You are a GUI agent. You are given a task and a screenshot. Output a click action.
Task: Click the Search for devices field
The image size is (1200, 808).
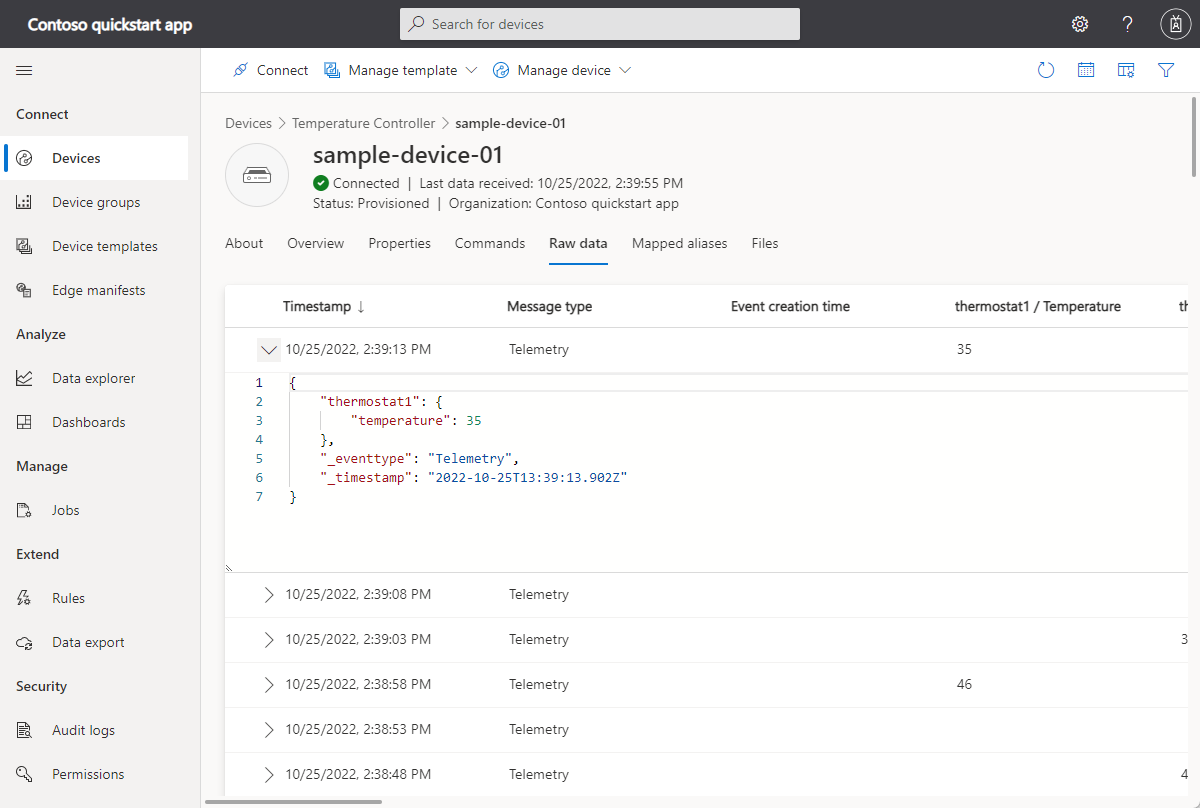600,24
